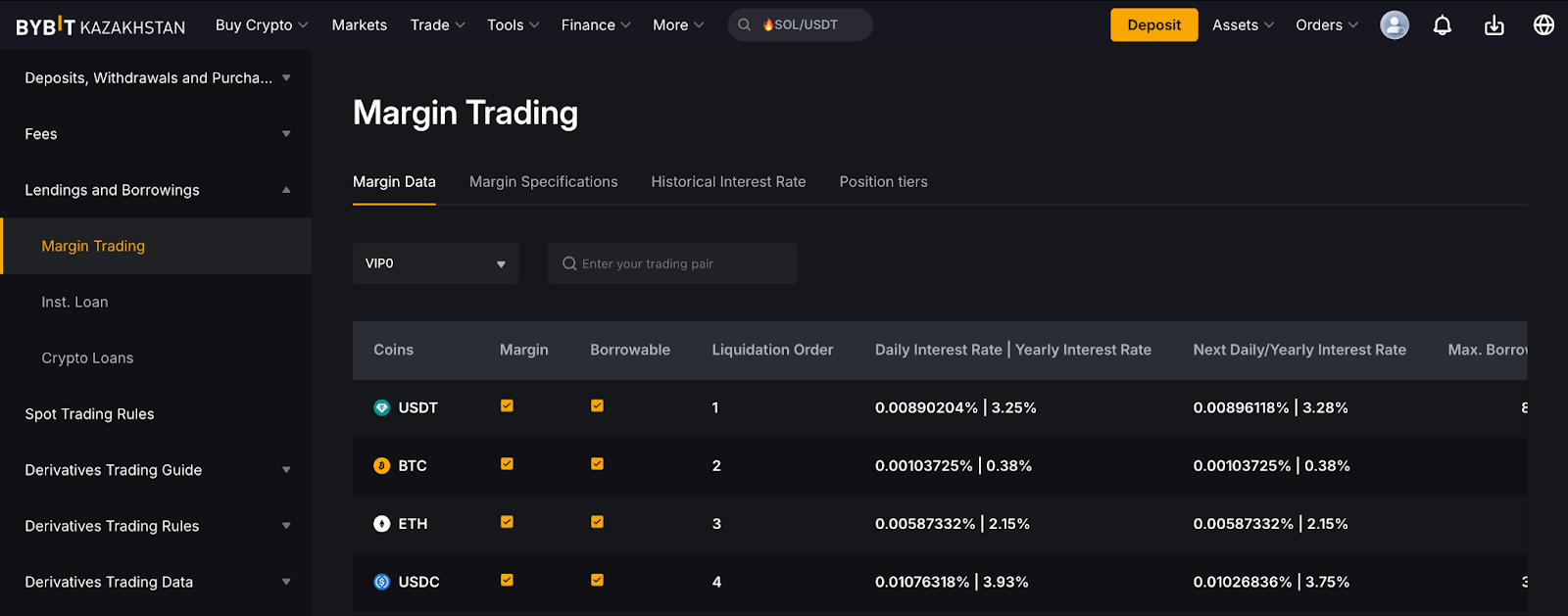
Task: Click the user profile avatar icon
Action: pos(1394,25)
